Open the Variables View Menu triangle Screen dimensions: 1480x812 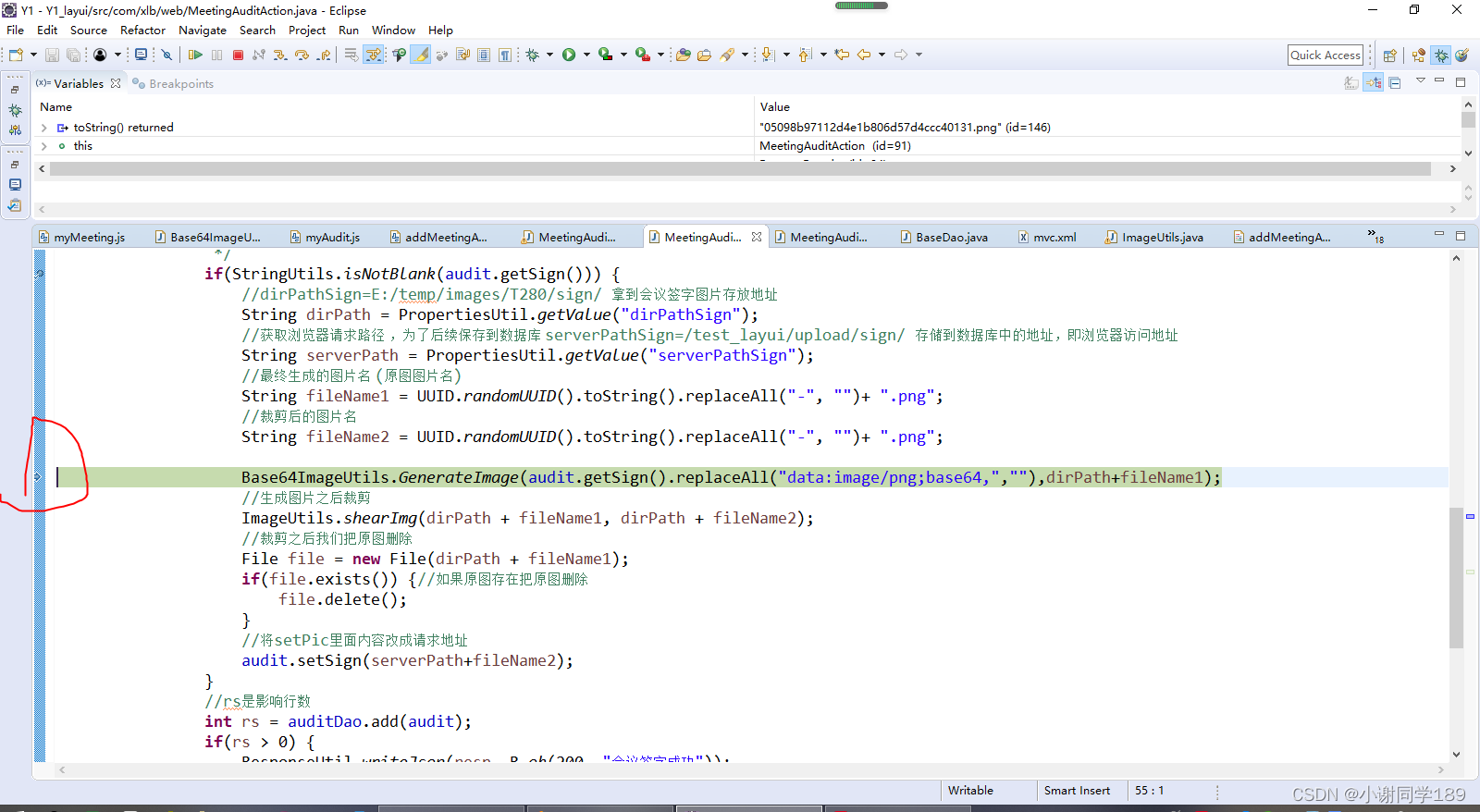point(1421,80)
